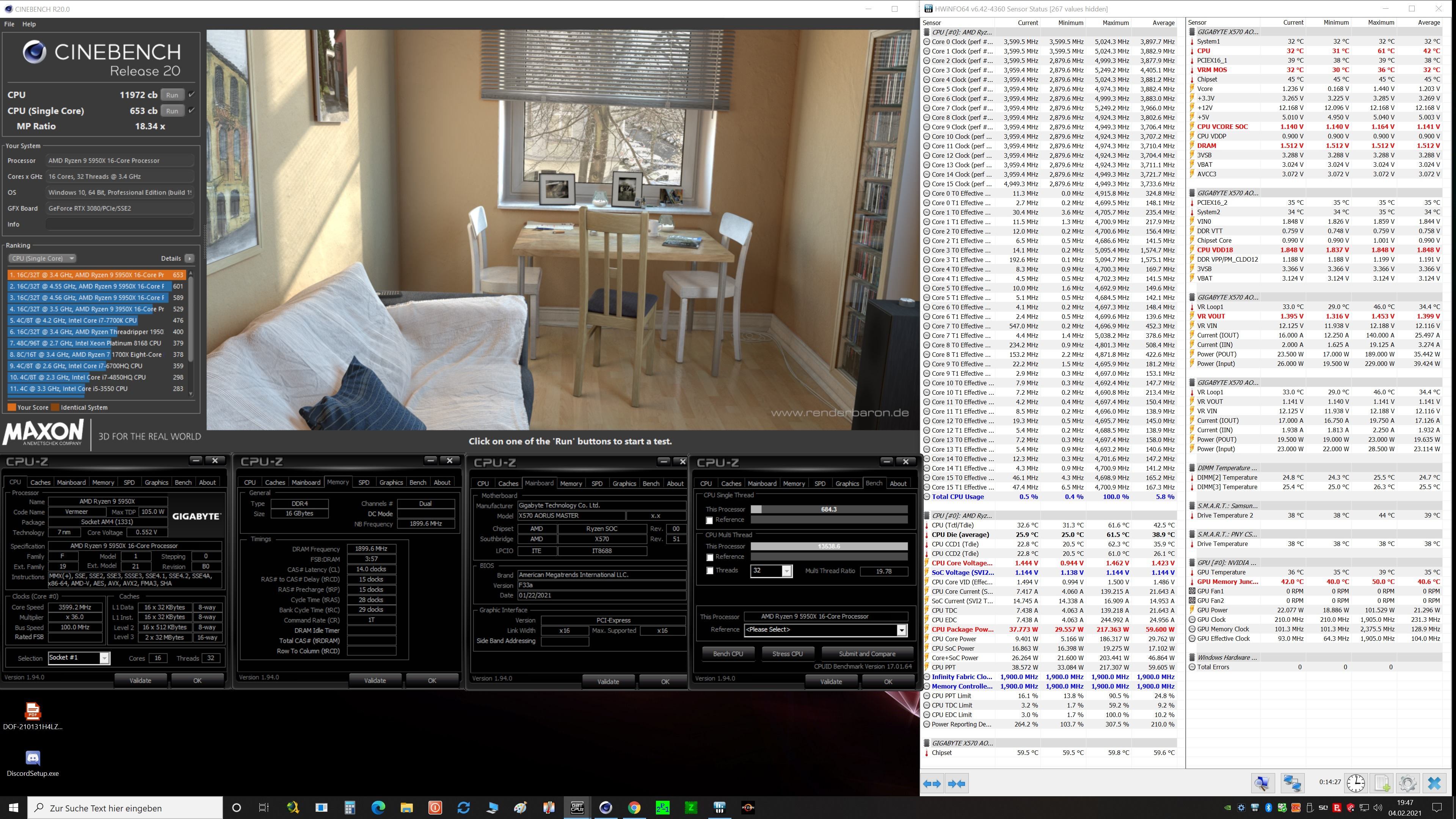This screenshot has width=1456, height=819.
Task: Open the taskbar clock showing 19:47
Action: pos(1404,808)
